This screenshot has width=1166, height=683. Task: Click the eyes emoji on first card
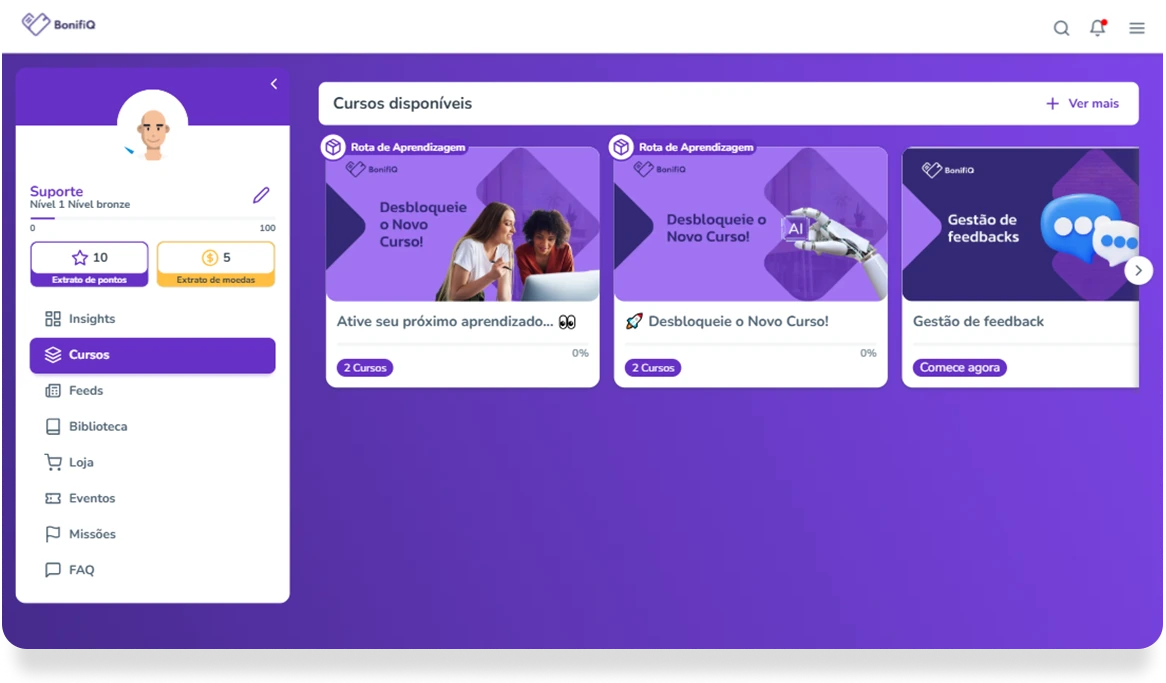(567, 321)
